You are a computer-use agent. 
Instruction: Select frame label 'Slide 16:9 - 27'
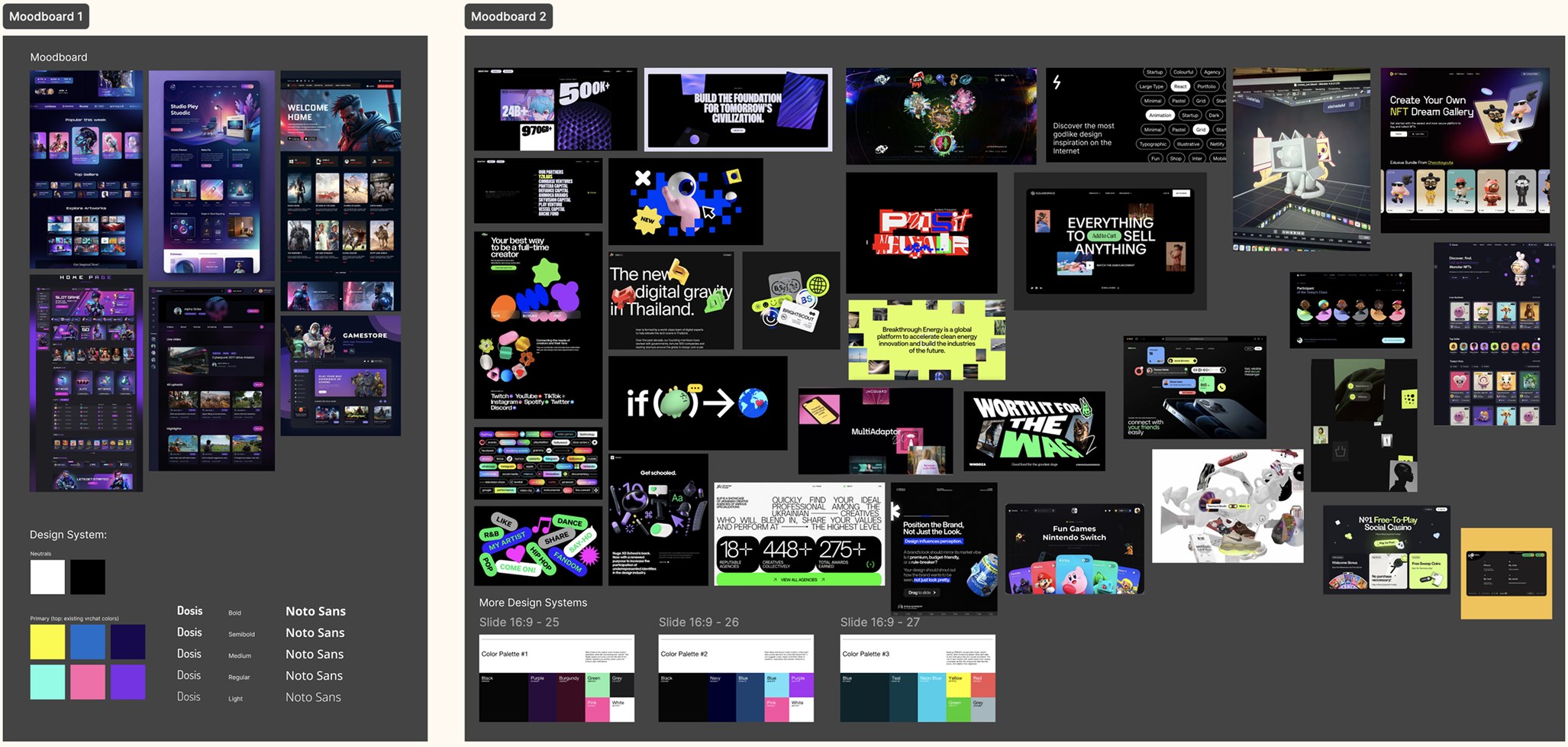pos(880,622)
